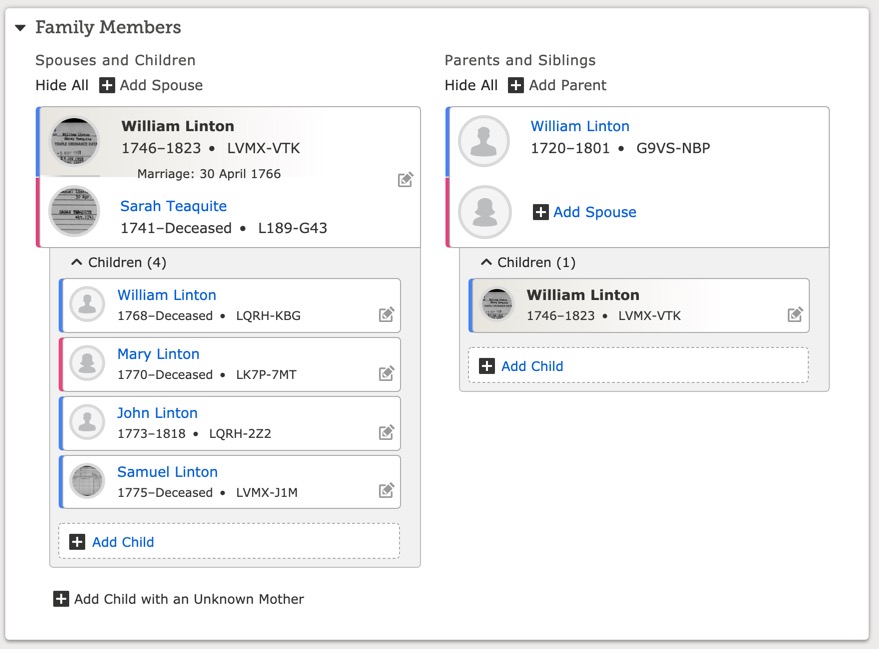879x649 pixels.
Task: Edit relationship for Samuel Linton
Action: (386, 490)
